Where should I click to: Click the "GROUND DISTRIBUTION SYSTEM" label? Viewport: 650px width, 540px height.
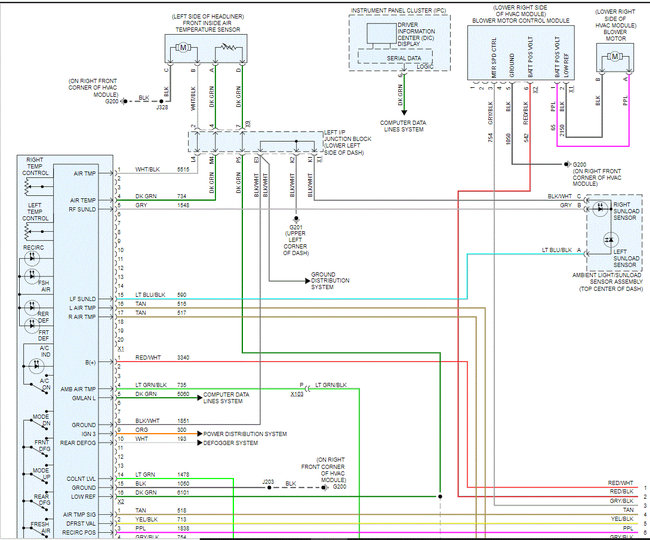pos(330,281)
